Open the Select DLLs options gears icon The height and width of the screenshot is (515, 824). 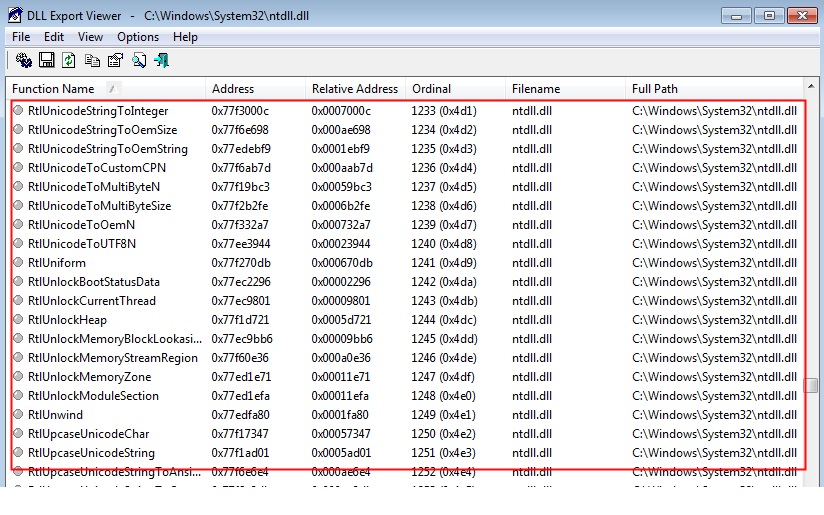23,60
